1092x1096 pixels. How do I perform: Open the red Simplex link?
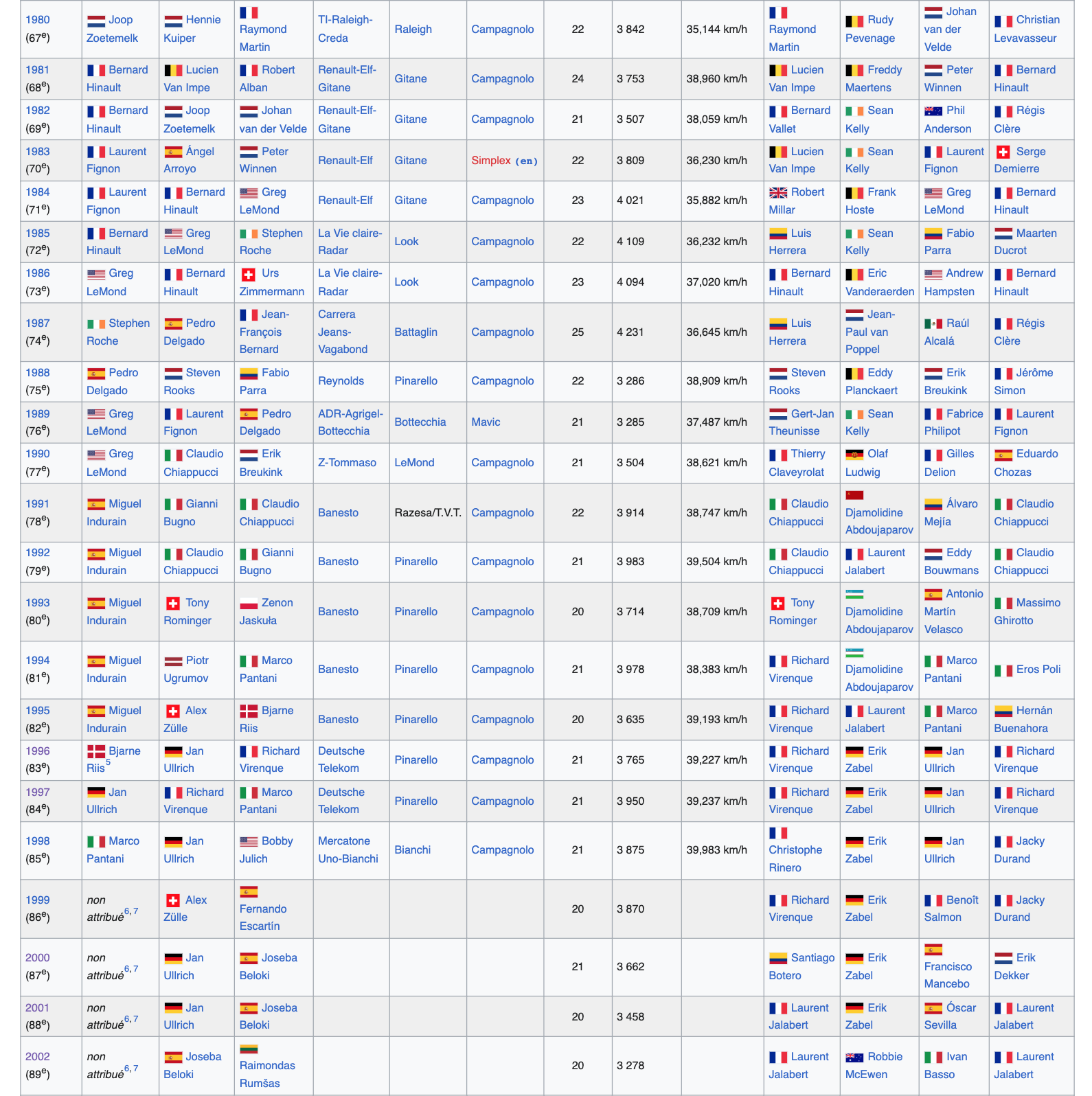490,161
